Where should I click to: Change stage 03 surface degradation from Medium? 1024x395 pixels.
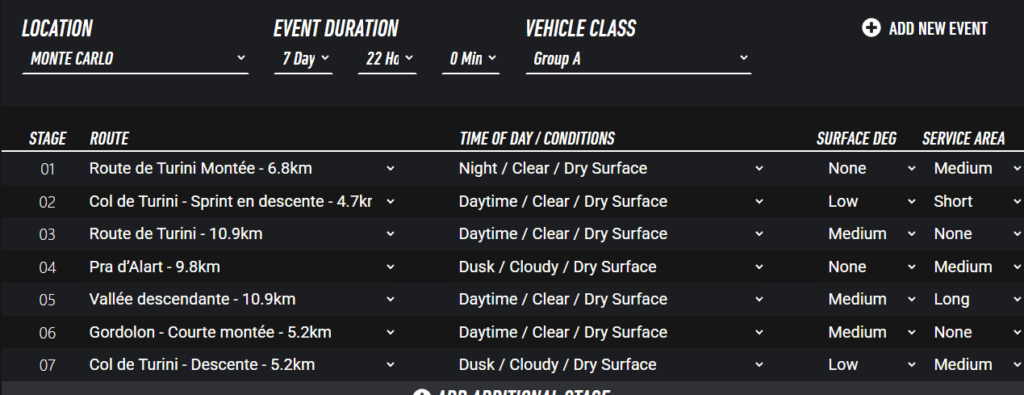(x=872, y=234)
